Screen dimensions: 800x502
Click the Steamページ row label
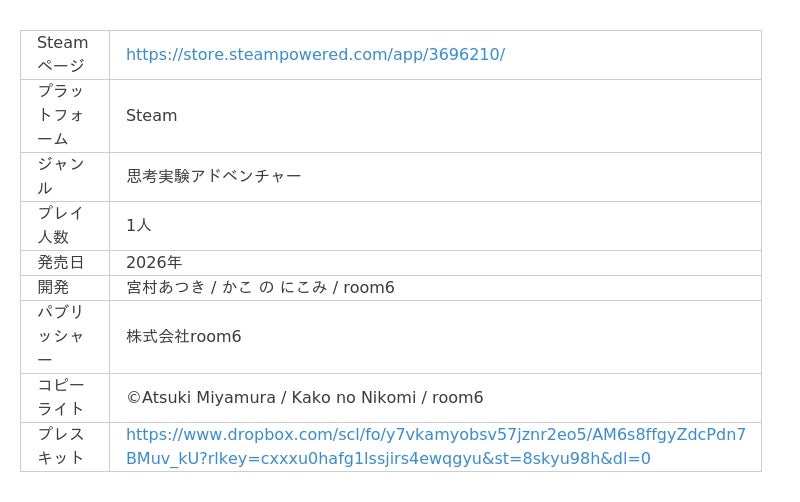coord(62,54)
